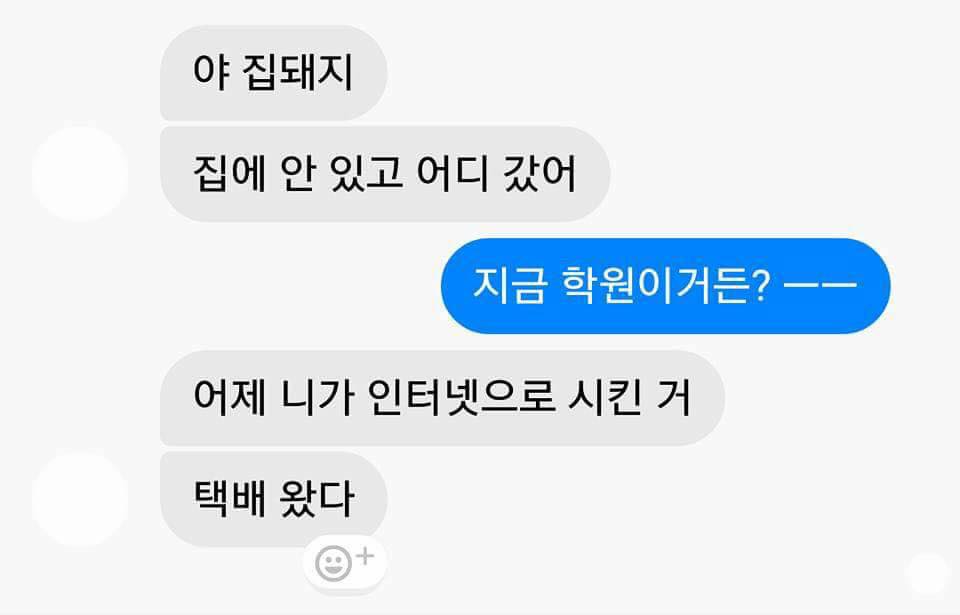
Task: Open sender avatar beside '집에 안 있고 어디 갔어'
Action: point(80,174)
